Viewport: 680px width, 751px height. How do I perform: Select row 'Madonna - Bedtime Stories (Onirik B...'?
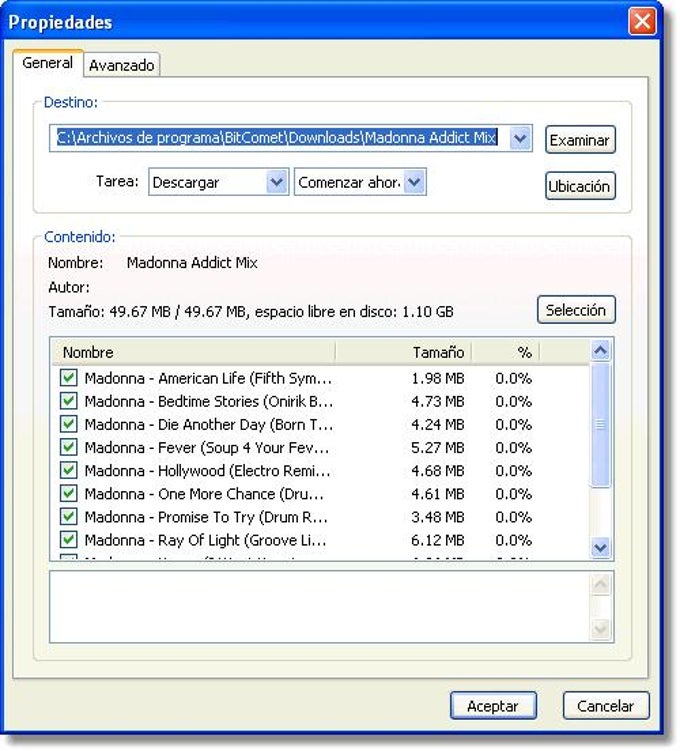(320, 401)
